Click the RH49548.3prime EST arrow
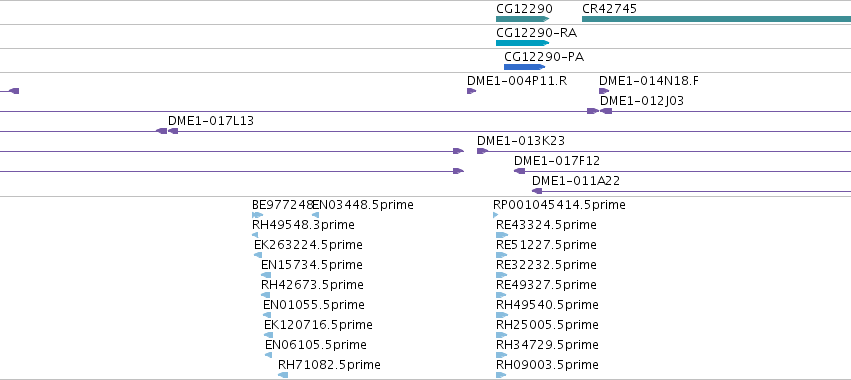 pyautogui.click(x=255, y=235)
